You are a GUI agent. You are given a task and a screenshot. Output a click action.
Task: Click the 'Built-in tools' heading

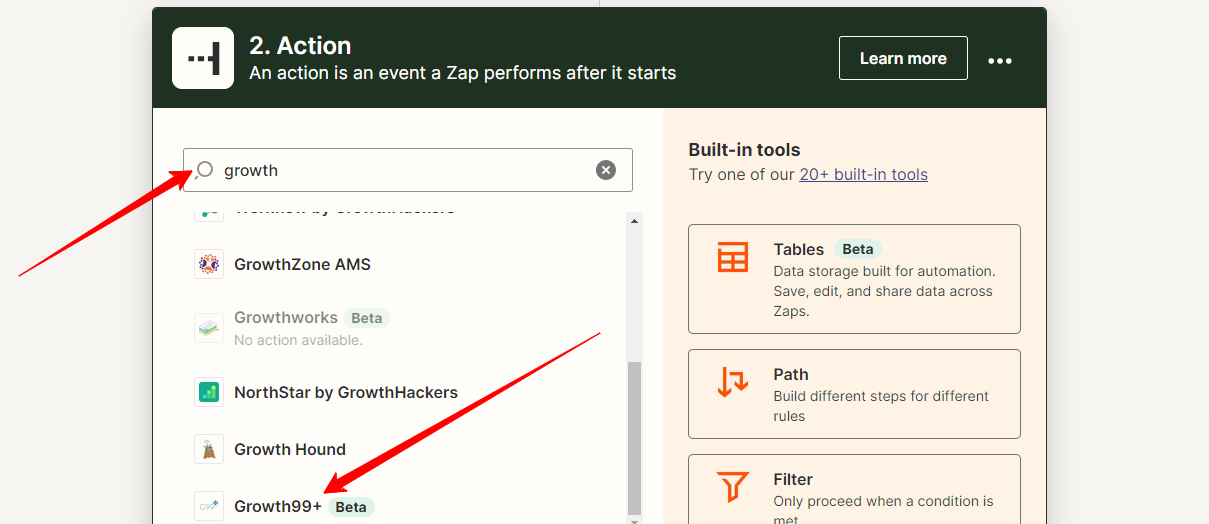745,150
